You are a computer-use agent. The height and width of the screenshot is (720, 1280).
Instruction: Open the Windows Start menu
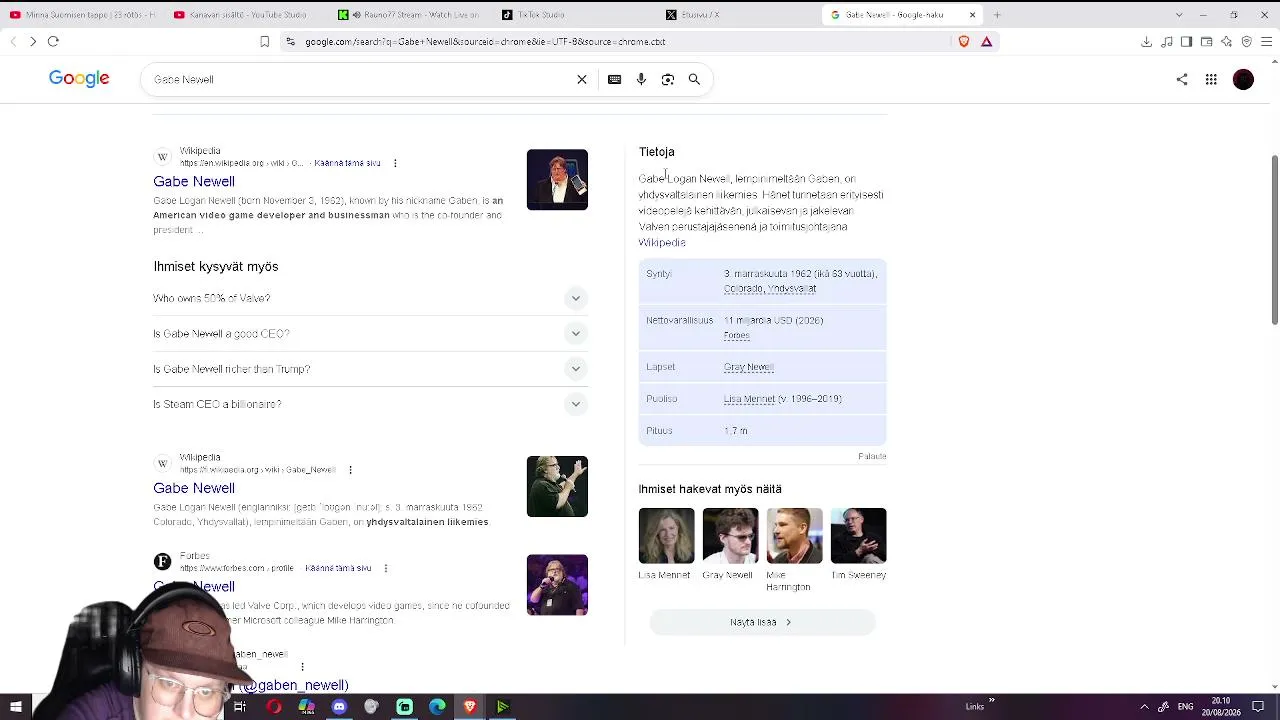click(x=16, y=707)
